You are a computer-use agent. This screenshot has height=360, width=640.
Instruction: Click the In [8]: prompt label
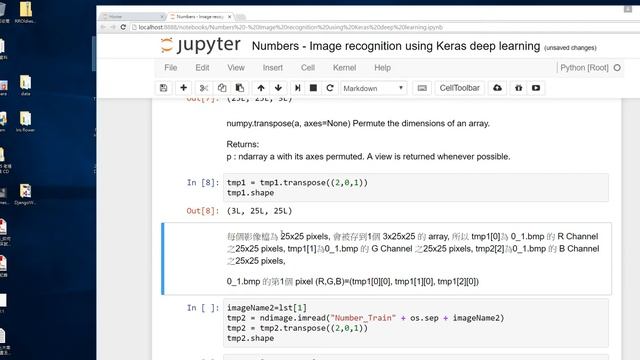pyautogui.click(x=203, y=182)
